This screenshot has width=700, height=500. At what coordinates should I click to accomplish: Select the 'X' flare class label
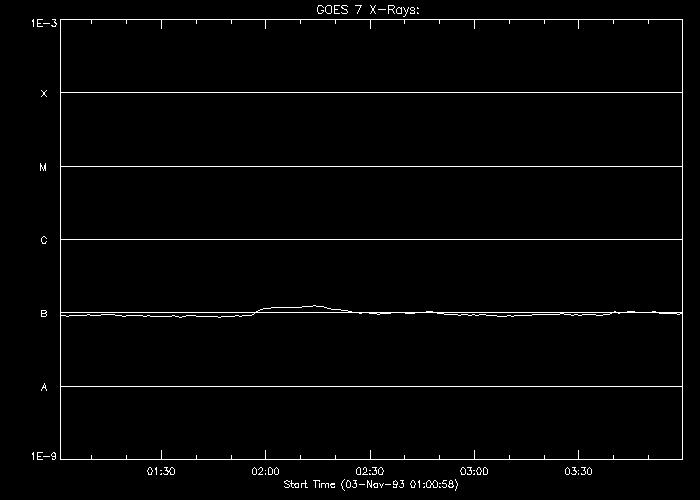tap(44, 94)
